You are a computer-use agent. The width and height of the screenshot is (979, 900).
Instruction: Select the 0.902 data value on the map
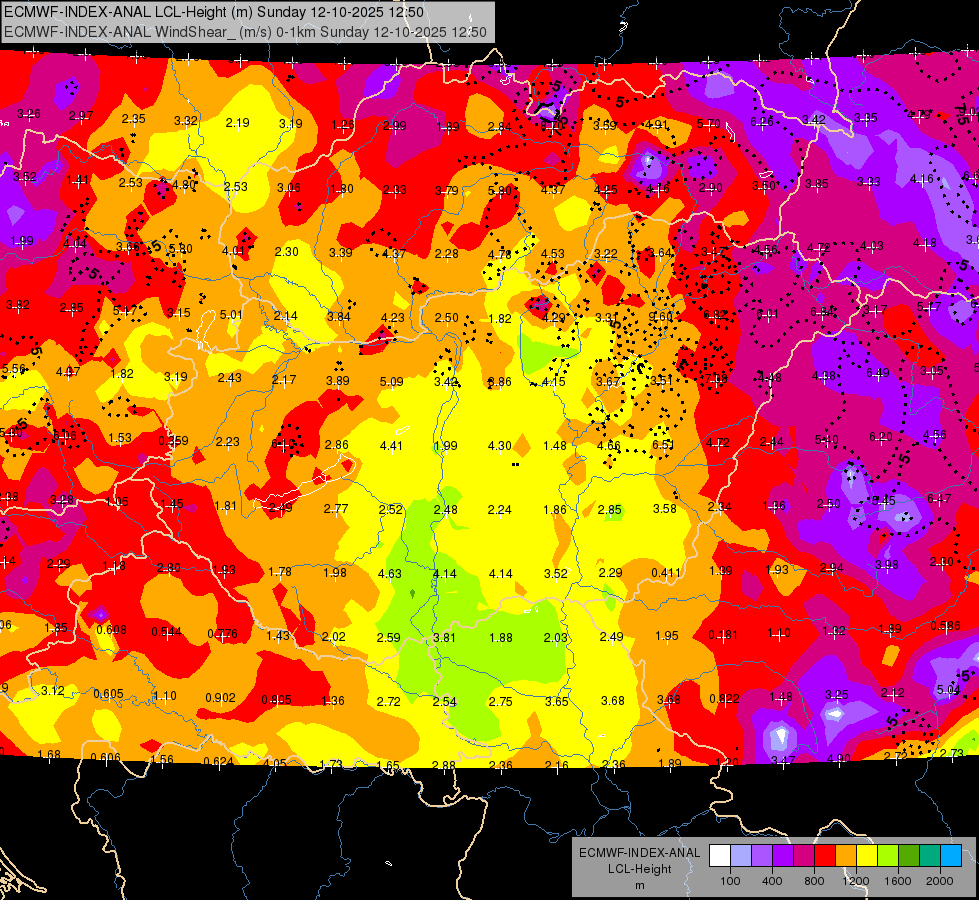coord(220,697)
